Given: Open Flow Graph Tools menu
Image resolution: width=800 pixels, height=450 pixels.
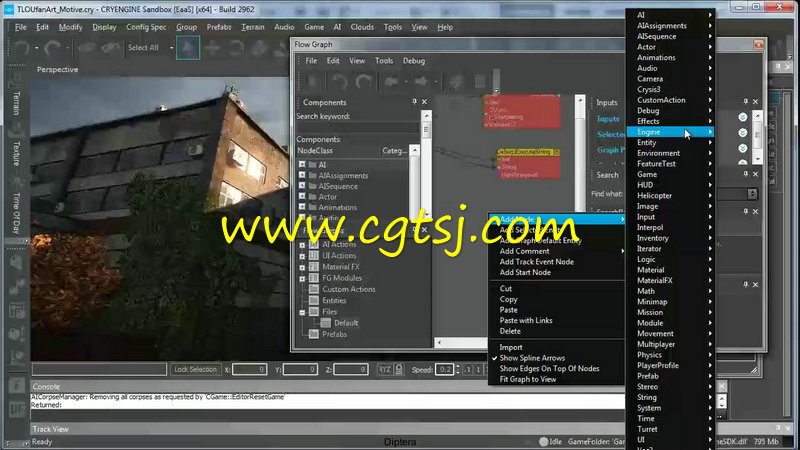Looking at the screenshot, I should tap(384, 61).
